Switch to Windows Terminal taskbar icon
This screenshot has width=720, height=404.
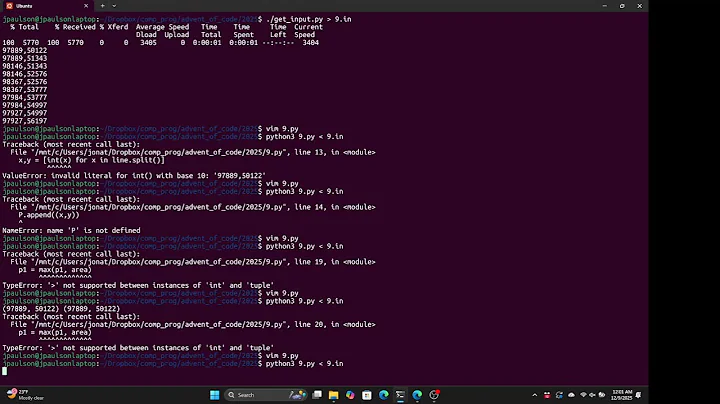click(400, 395)
